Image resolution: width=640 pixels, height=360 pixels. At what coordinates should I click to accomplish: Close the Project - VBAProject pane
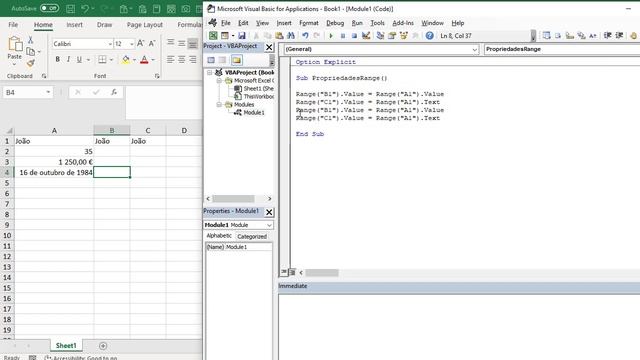pyautogui.click(x=269, y=47)
